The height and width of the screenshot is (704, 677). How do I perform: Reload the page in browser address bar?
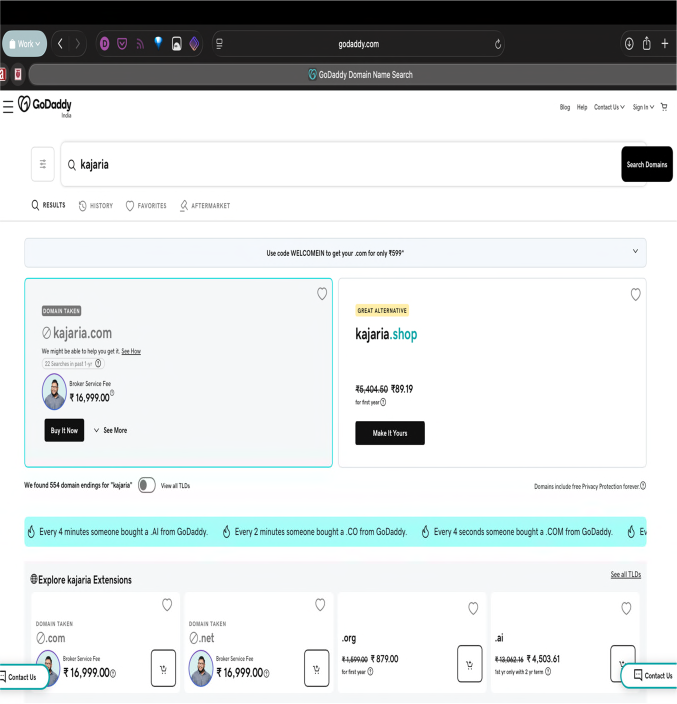(497, 44)
